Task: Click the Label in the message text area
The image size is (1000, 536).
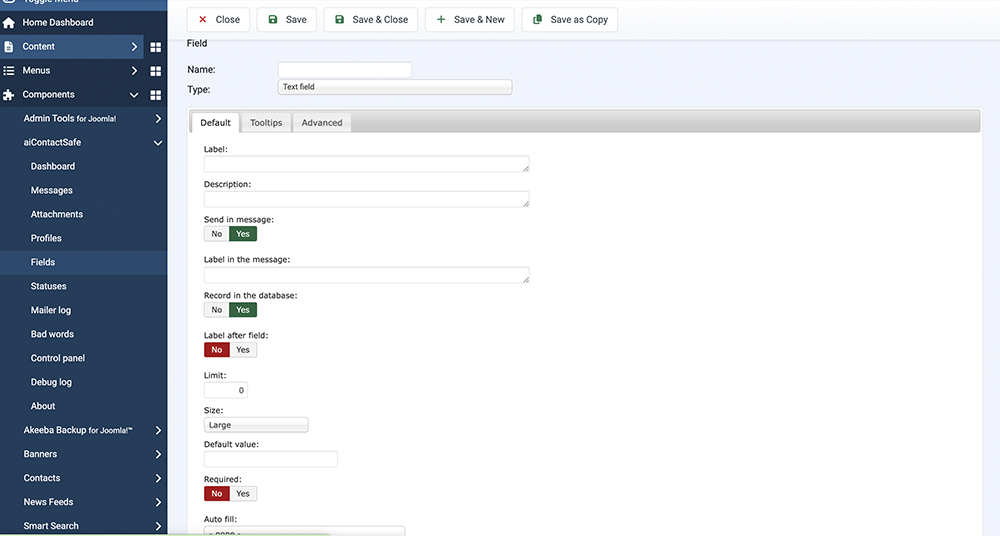Action: pos(367,275)
